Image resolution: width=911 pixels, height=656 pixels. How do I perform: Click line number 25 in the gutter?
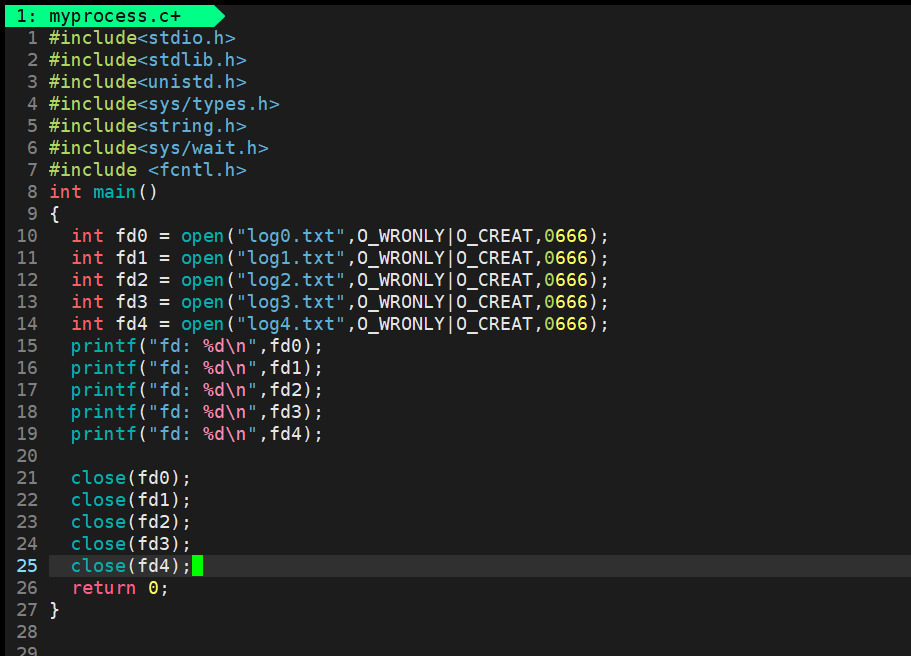tap(27, 566)
